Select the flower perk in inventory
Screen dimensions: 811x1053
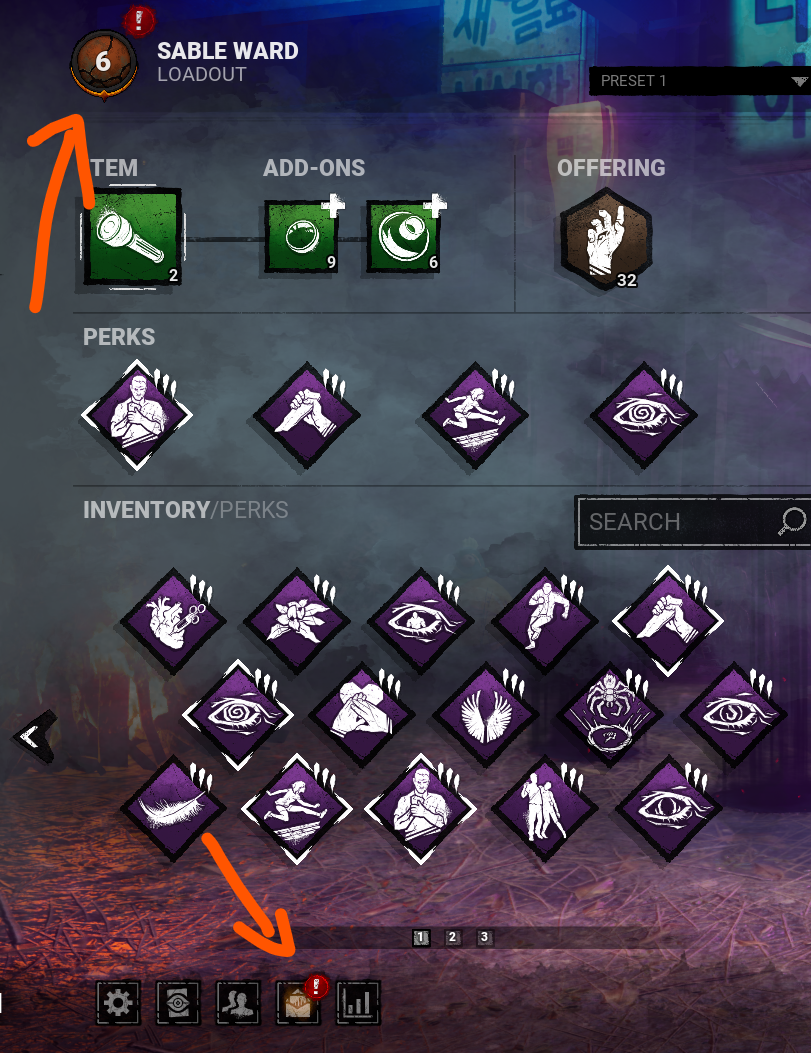(x=297, y=619)
